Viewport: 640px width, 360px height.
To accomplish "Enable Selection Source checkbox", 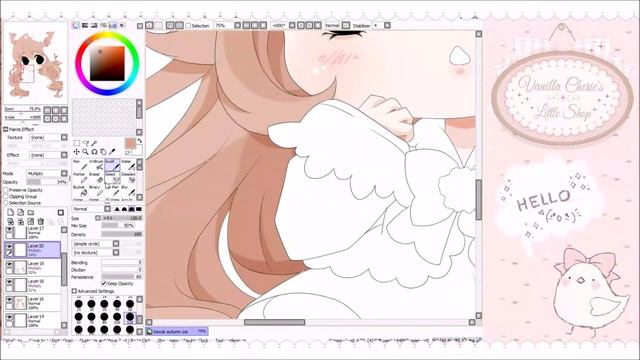I will [x=6, y=203].
